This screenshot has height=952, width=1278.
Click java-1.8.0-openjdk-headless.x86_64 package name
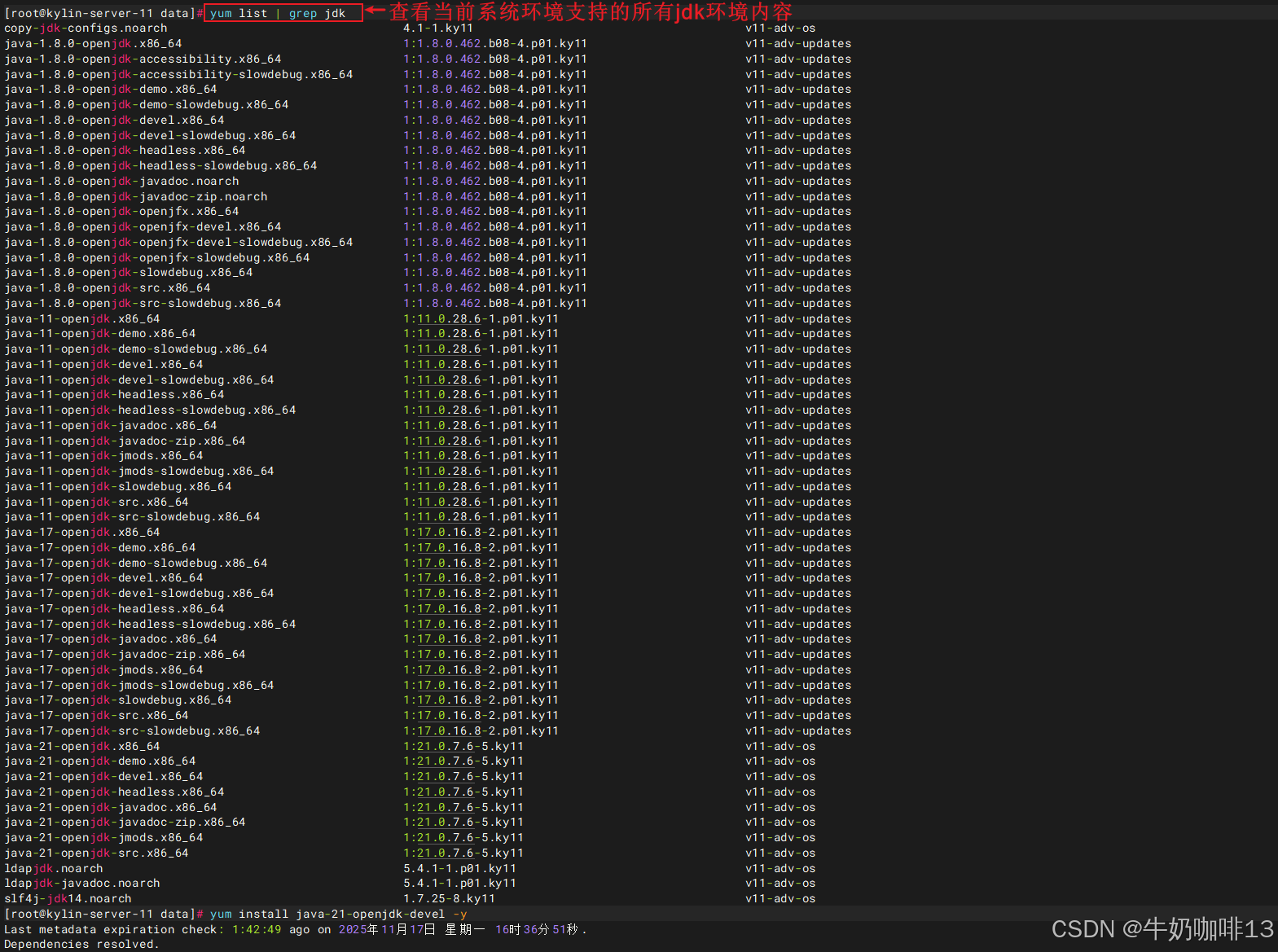[125, 150]
